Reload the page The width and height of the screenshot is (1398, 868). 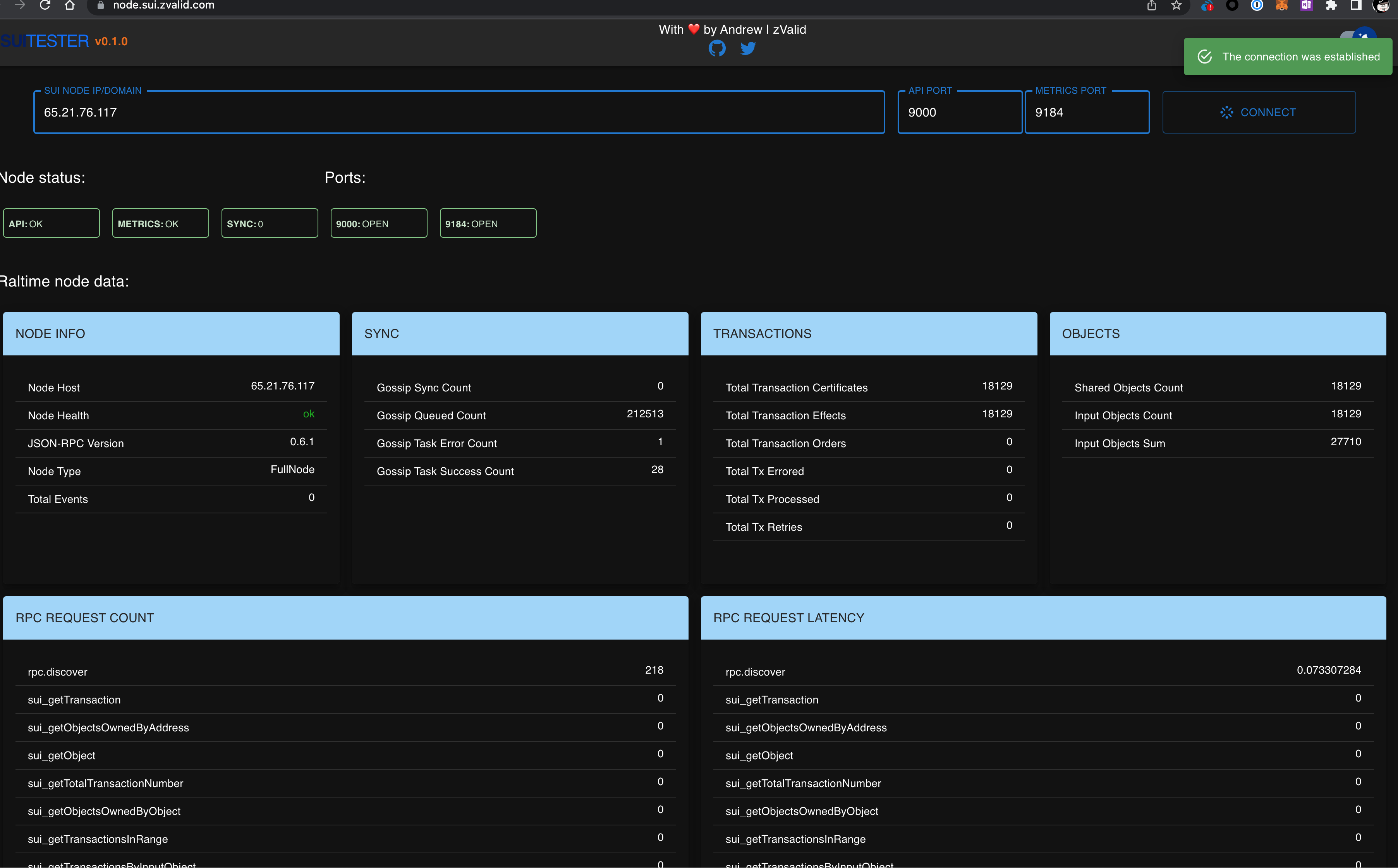[45, 5]
